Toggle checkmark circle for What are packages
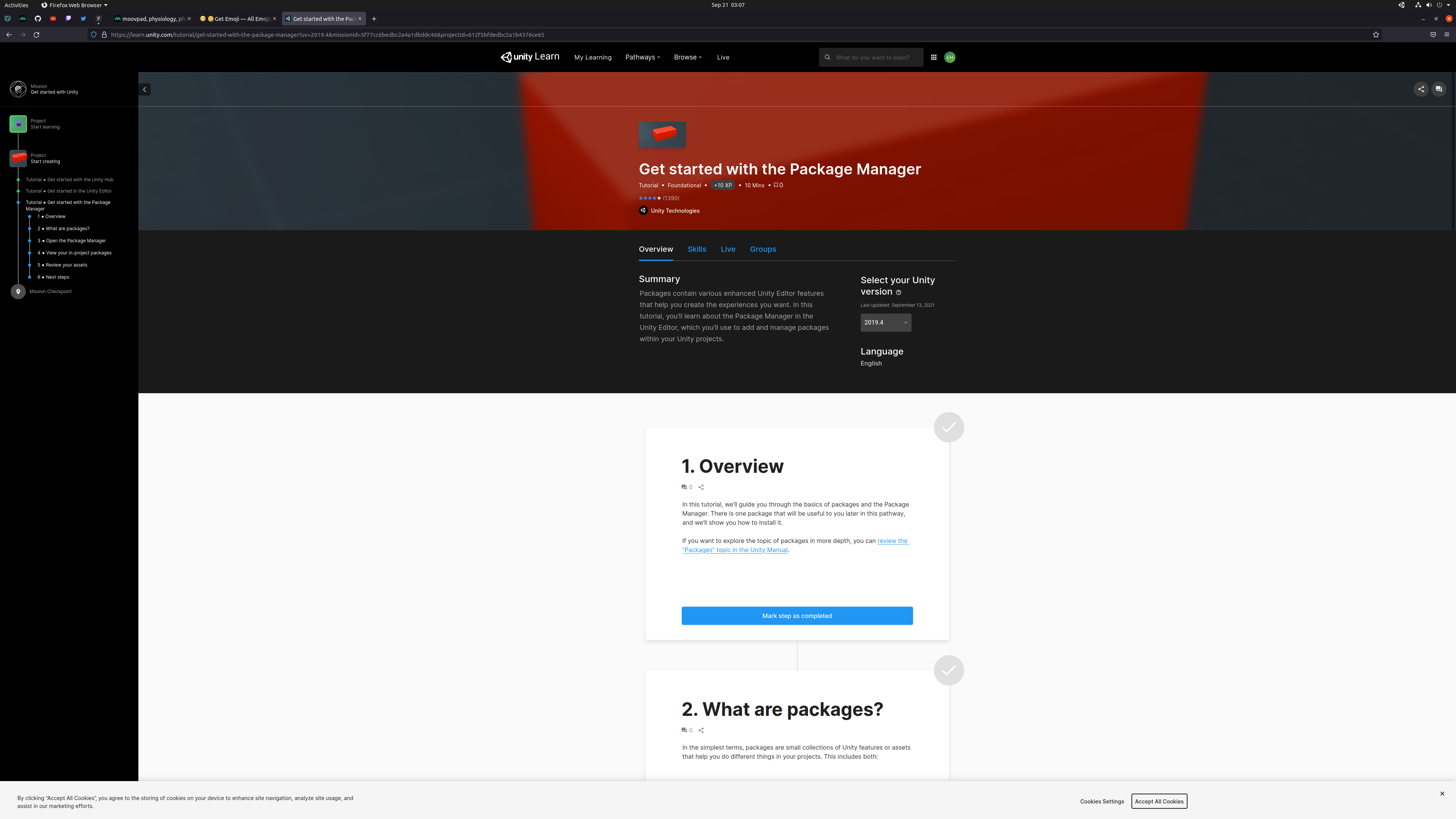The image size is (1456, 819). 948,670
